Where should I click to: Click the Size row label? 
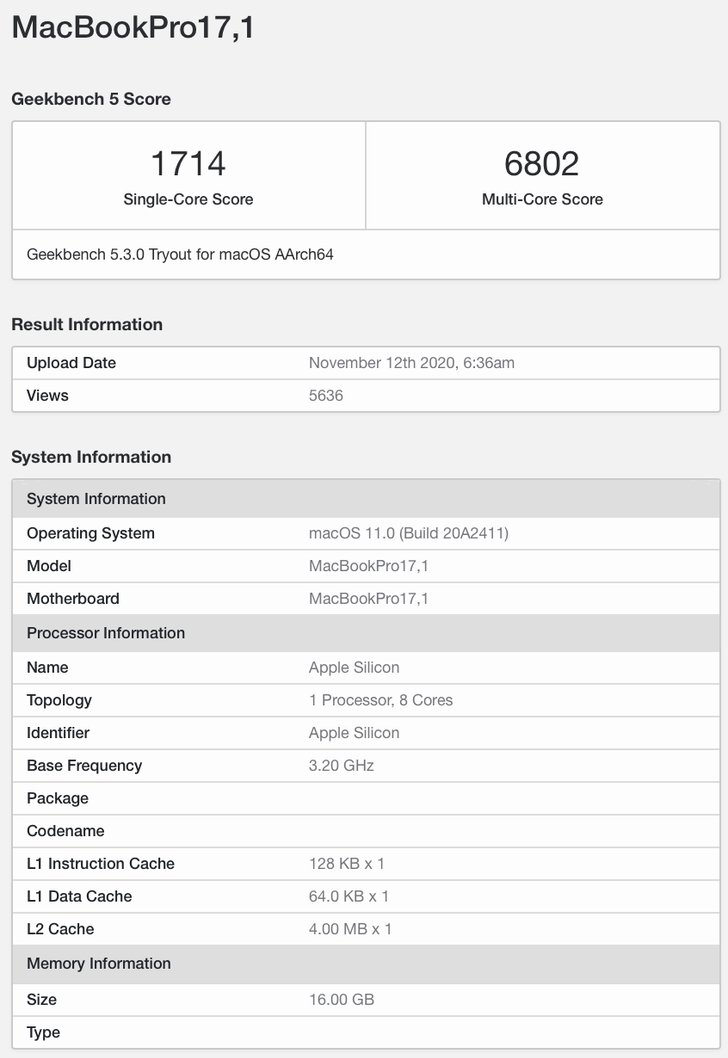coord(41,1000)
